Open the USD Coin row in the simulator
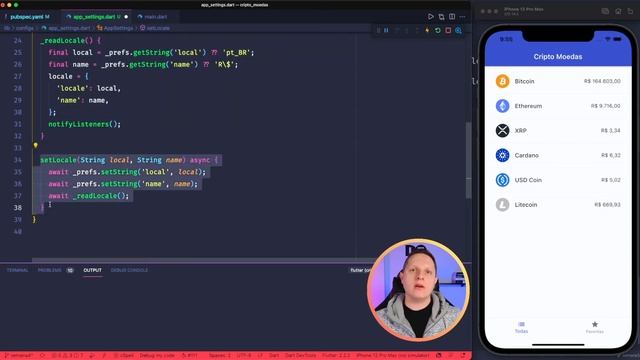Viewport: 640px width, 360px height. point(558,180)
